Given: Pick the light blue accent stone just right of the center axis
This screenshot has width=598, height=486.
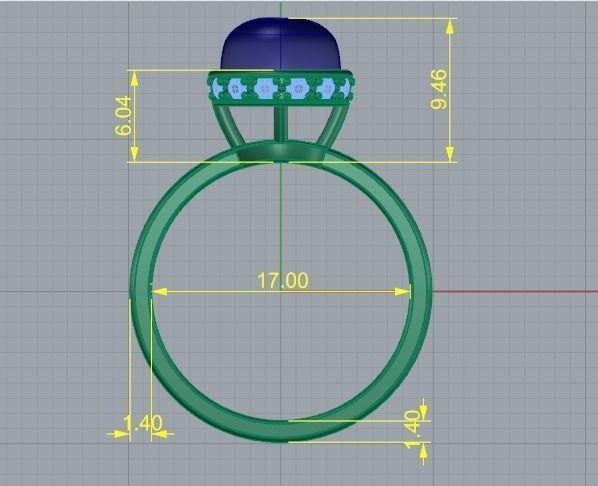Looking at the screenshot, I should [x=297, y=89].
